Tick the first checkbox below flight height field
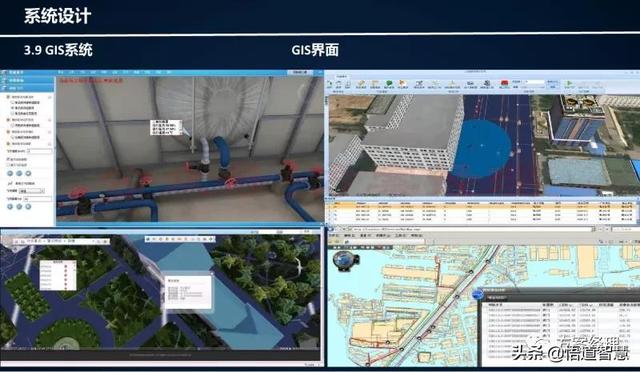This screenshot has width=640, height=372. coord(8,159)
